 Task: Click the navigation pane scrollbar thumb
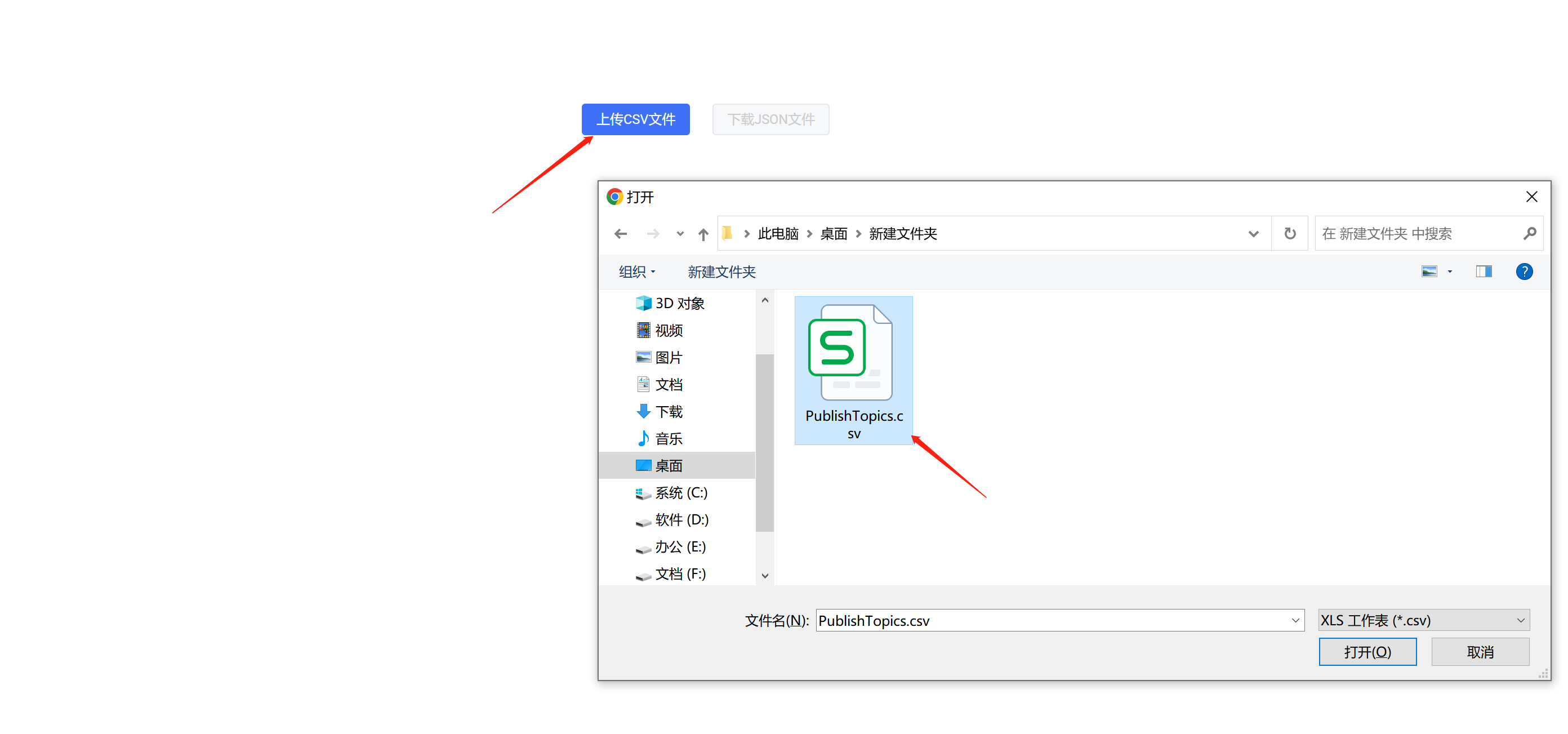[765, 442]
